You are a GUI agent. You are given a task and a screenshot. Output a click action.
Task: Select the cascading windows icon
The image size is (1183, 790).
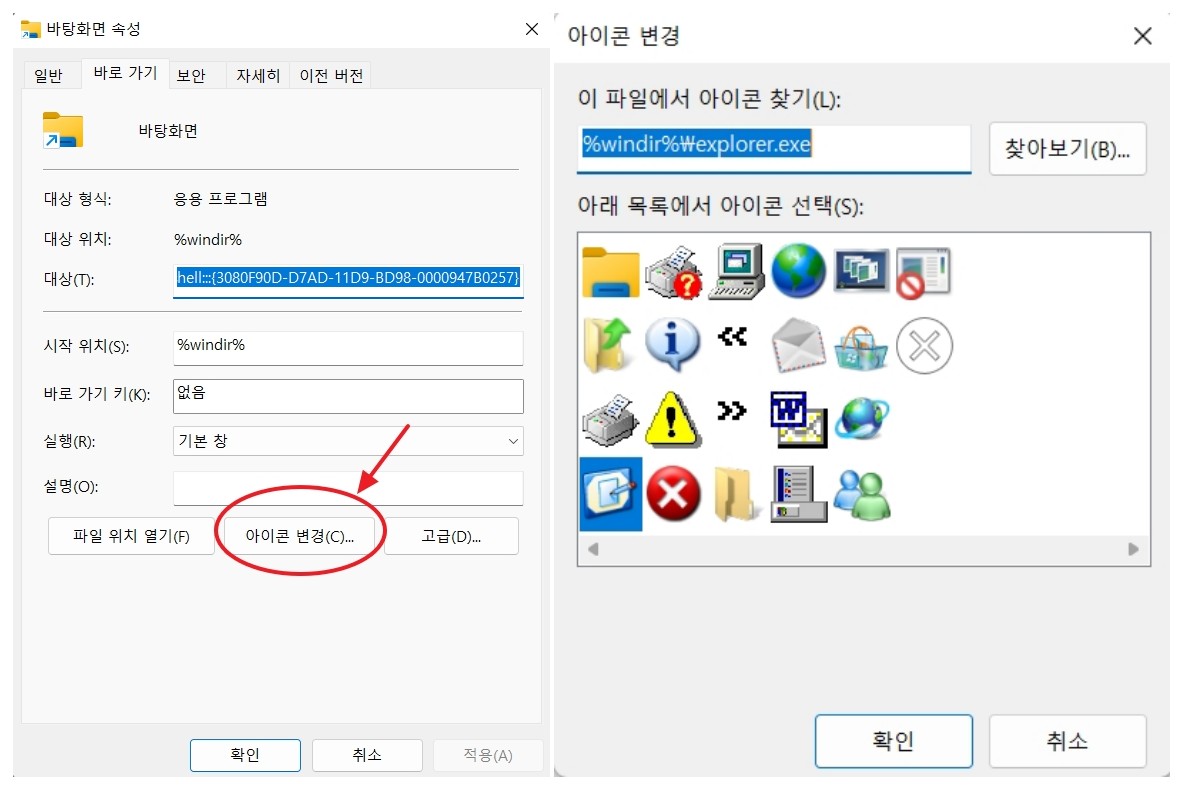tap(861, 270)
